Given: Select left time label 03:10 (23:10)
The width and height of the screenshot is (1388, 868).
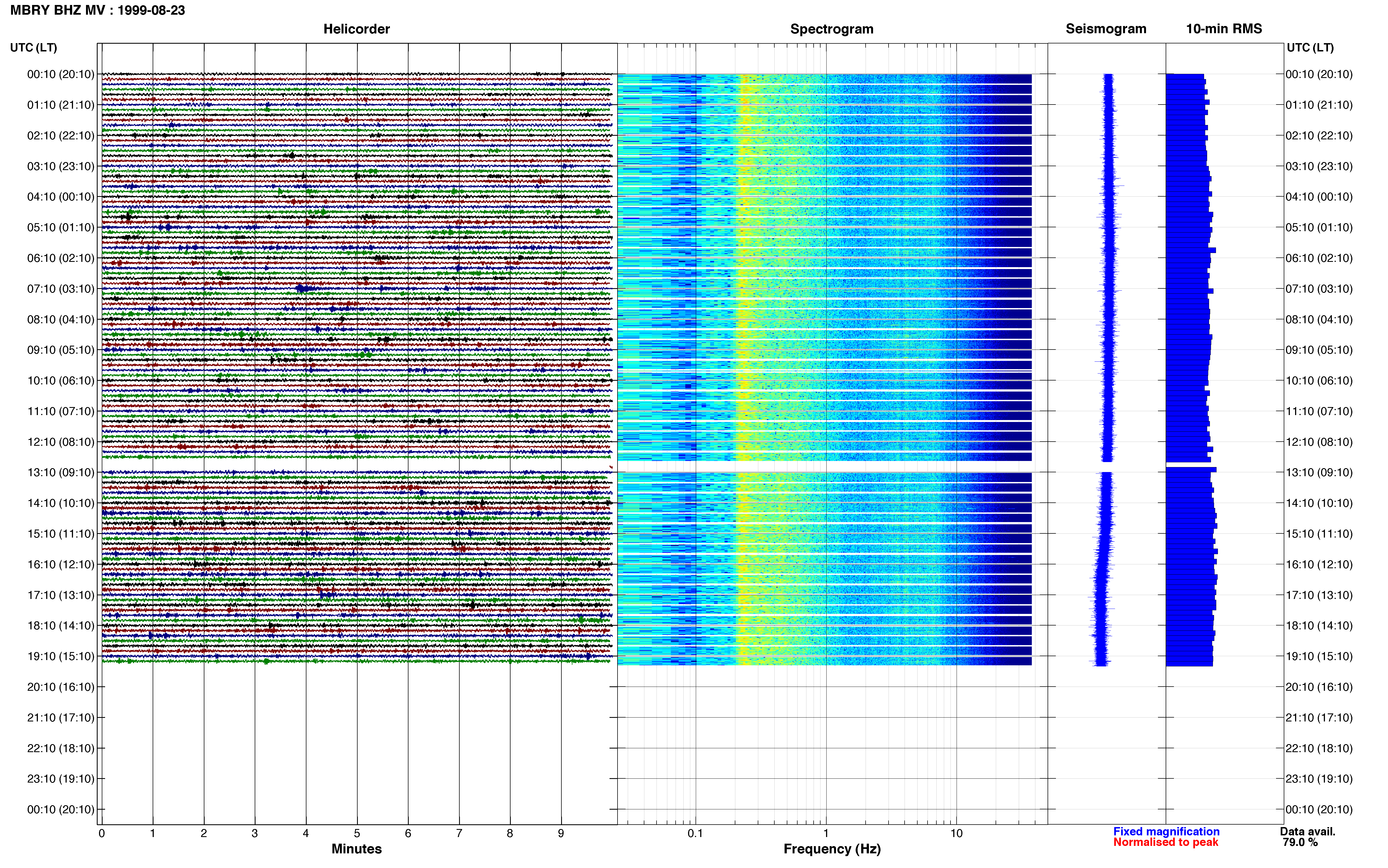Looking at the screenshot, I should [61, 166].
